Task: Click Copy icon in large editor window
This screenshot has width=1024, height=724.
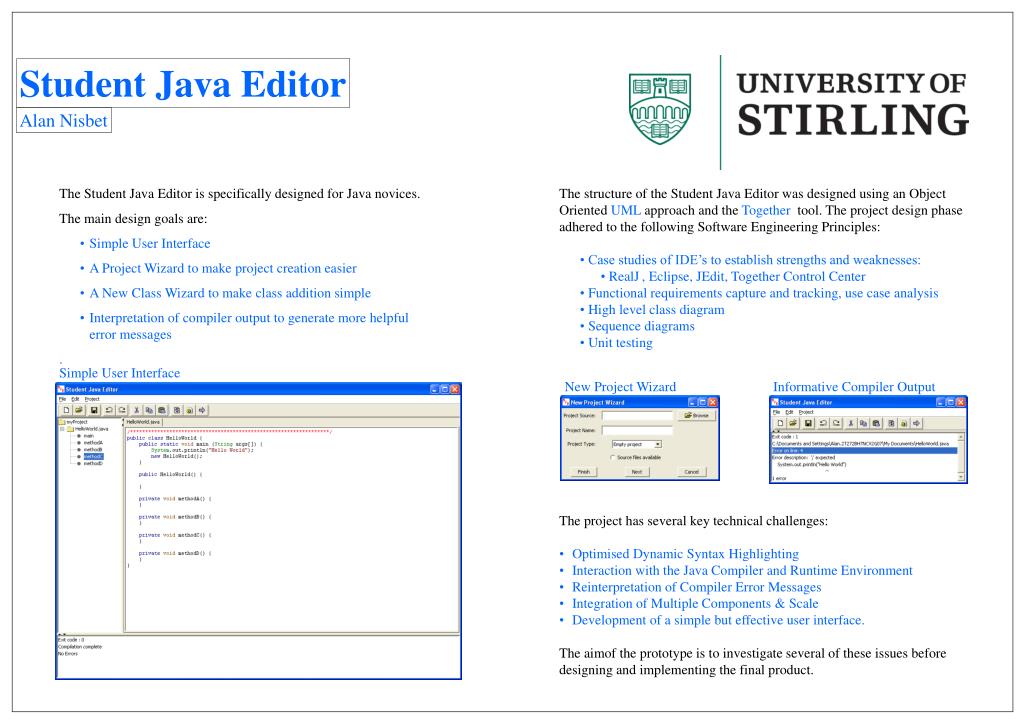Action: (x=149, y=410)
